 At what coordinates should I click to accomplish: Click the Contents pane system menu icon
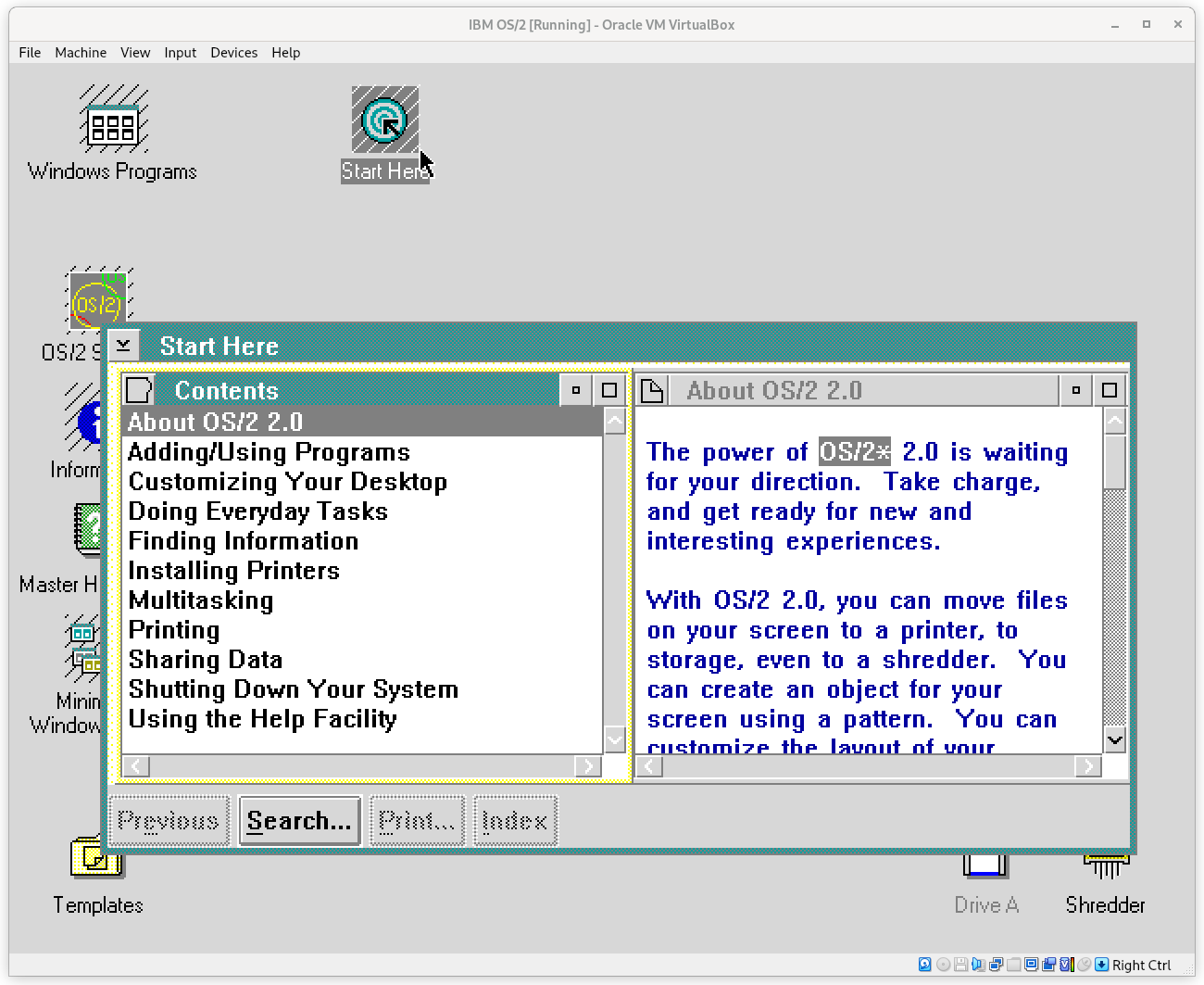[x=139, y=390]
